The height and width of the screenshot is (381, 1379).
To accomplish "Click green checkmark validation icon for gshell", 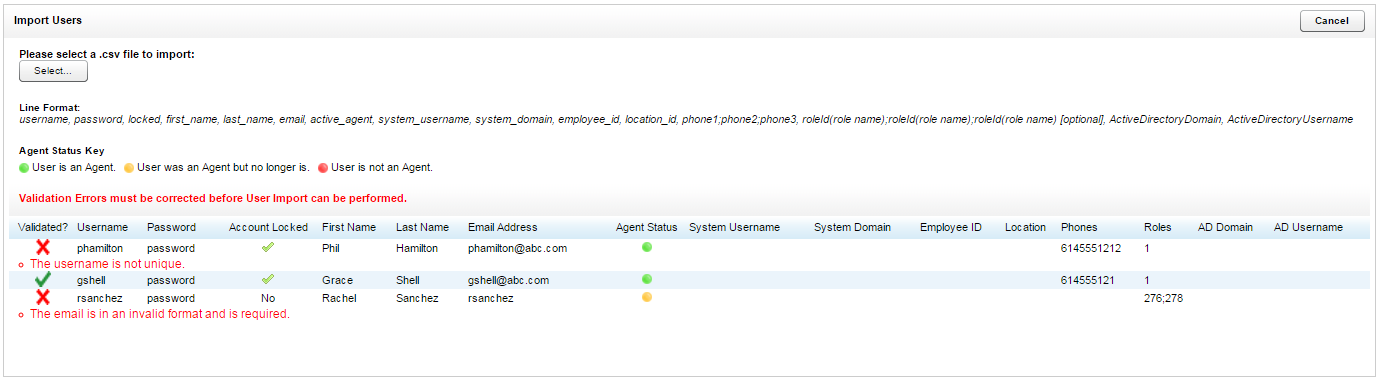I will click(x=43, y=280).
